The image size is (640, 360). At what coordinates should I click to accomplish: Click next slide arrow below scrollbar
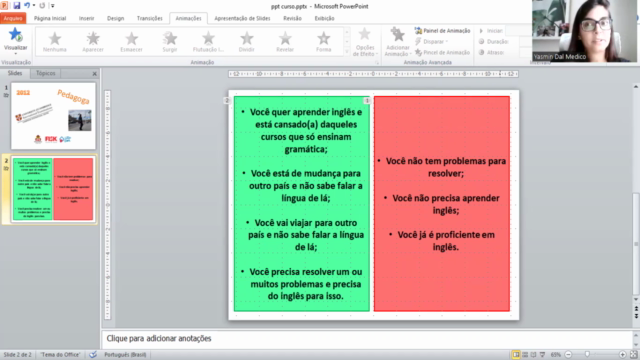636,316
